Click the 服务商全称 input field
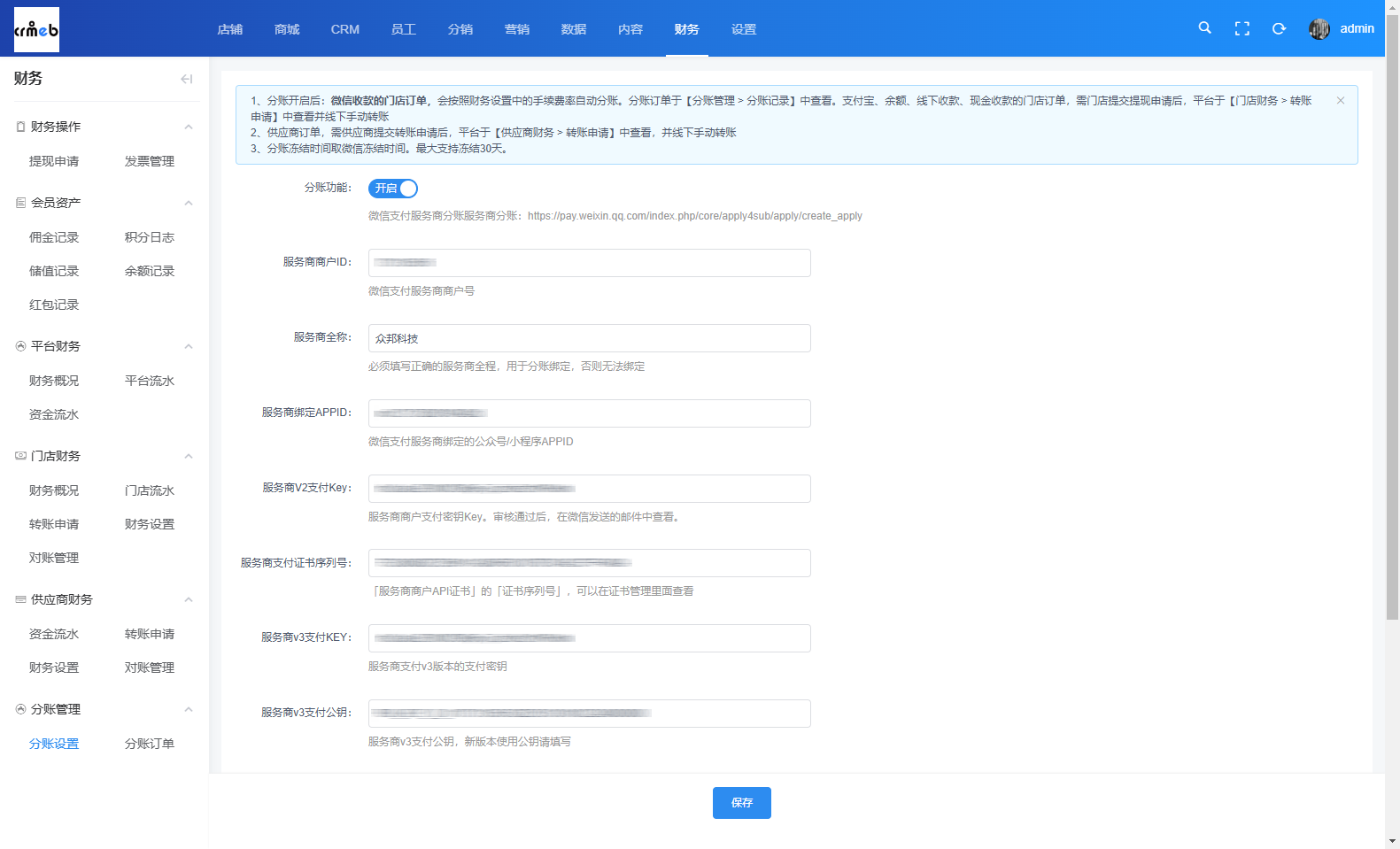The height and width of the screenshot is (849, 1400). coord(589,338)
